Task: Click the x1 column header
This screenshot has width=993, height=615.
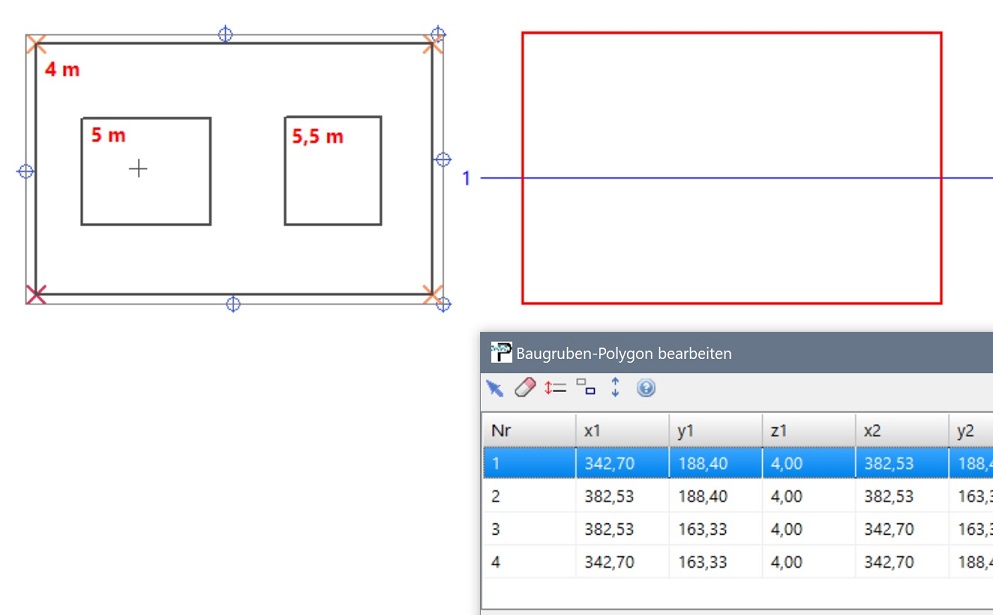Action: 621,430
